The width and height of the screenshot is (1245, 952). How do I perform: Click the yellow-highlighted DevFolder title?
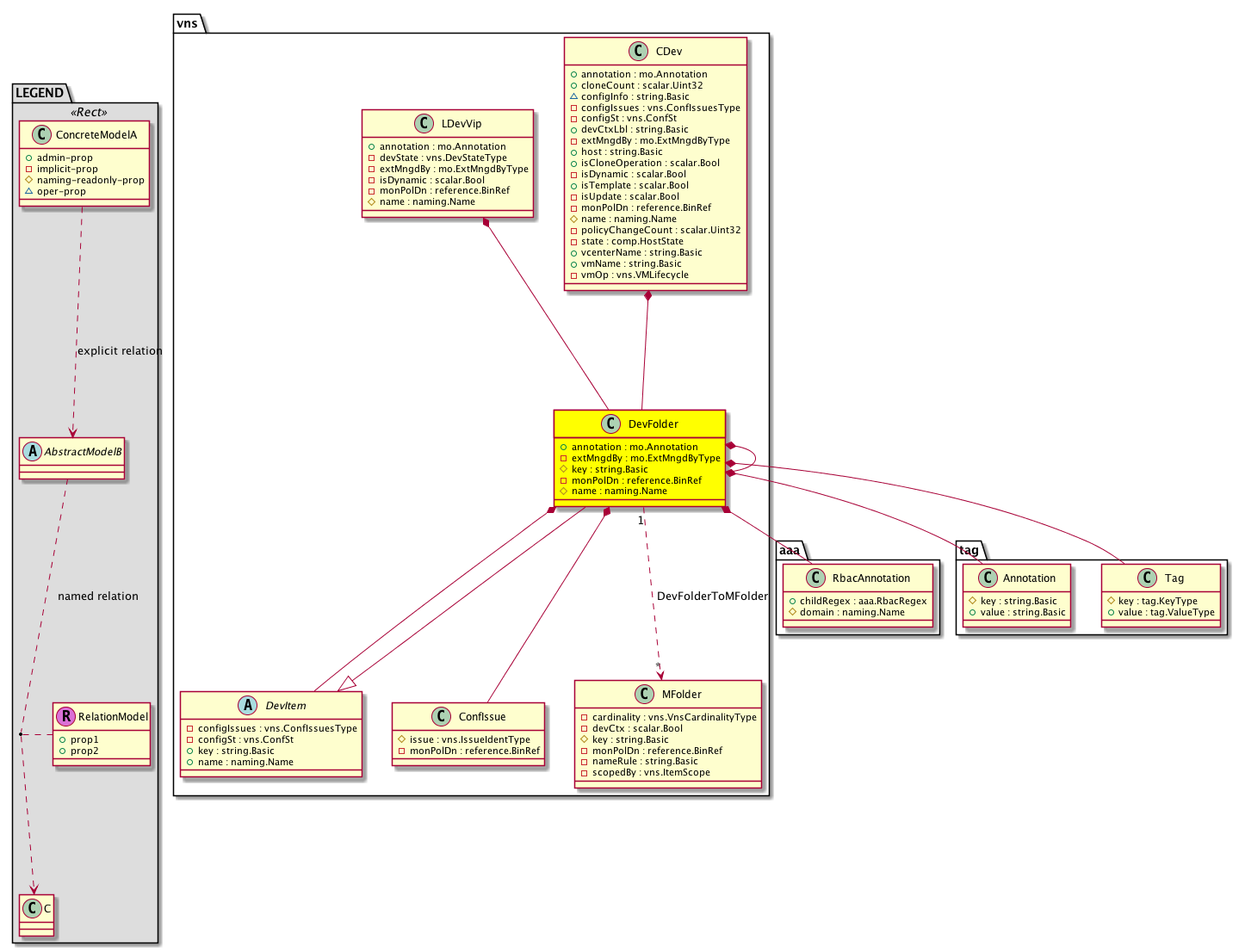tap(653, 424)
